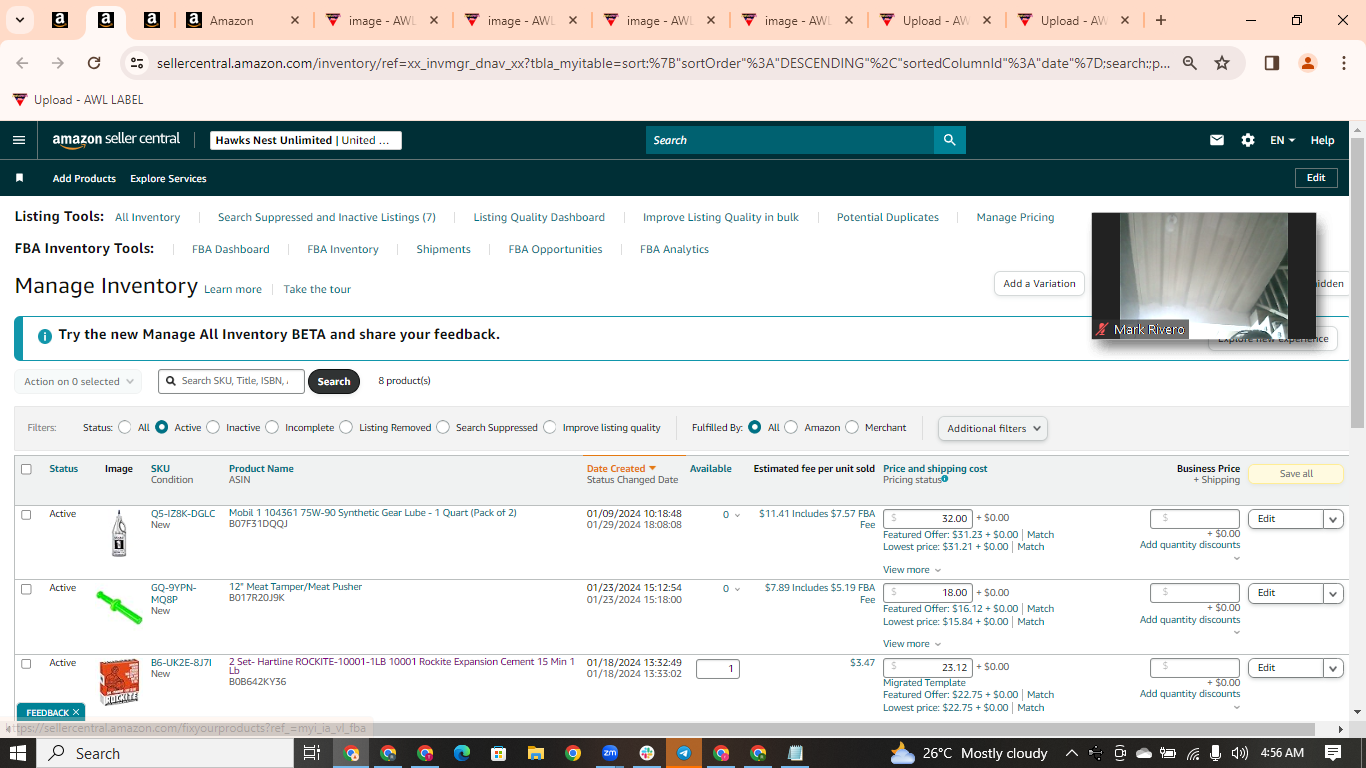This screenshot has width=1366, height=768.
Task: Open the Learn more link
Action: pyautogui.click(x=233, y=289)
